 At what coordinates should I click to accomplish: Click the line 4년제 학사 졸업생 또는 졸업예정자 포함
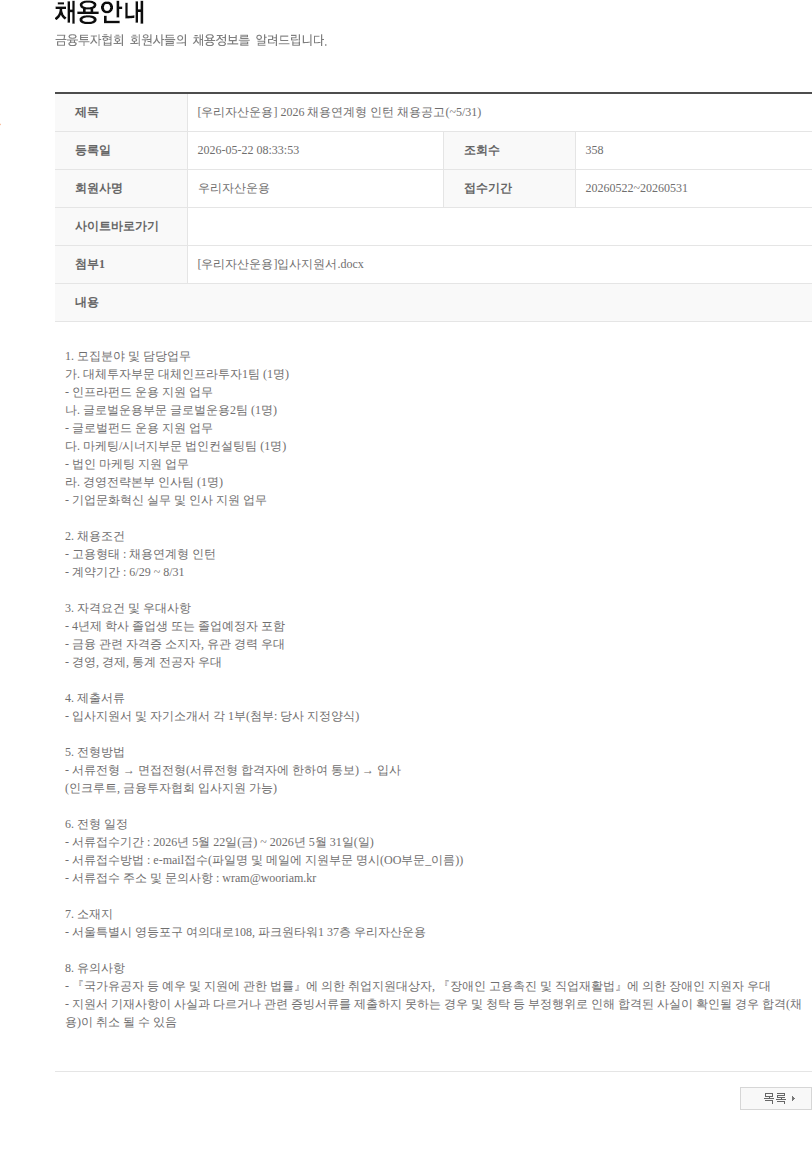[x=175, y=626]
